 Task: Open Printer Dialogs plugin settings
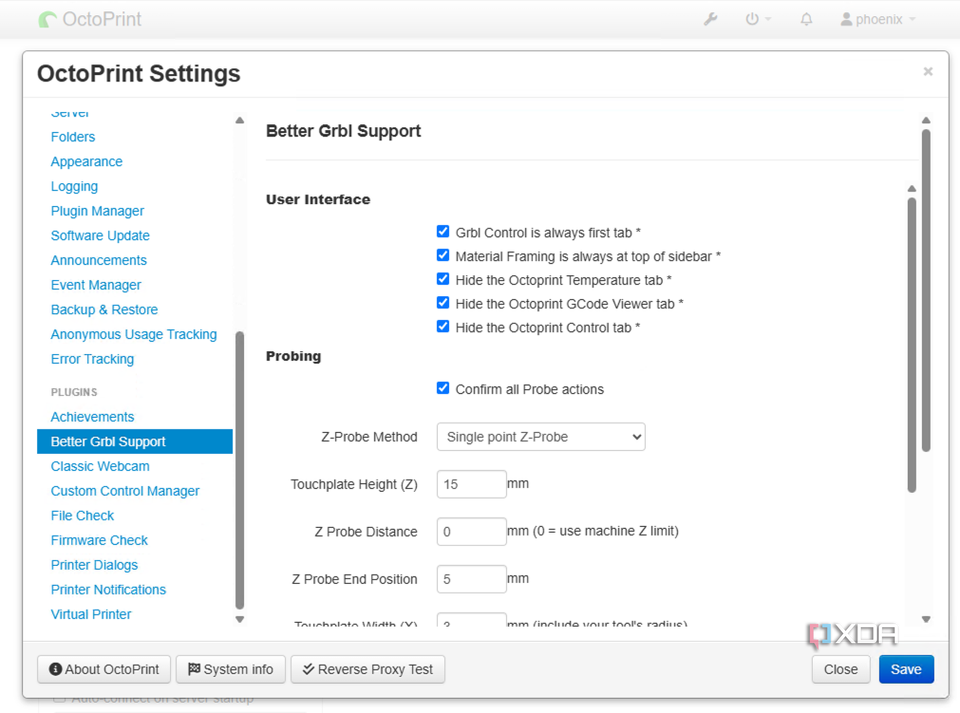coord(94,565)
